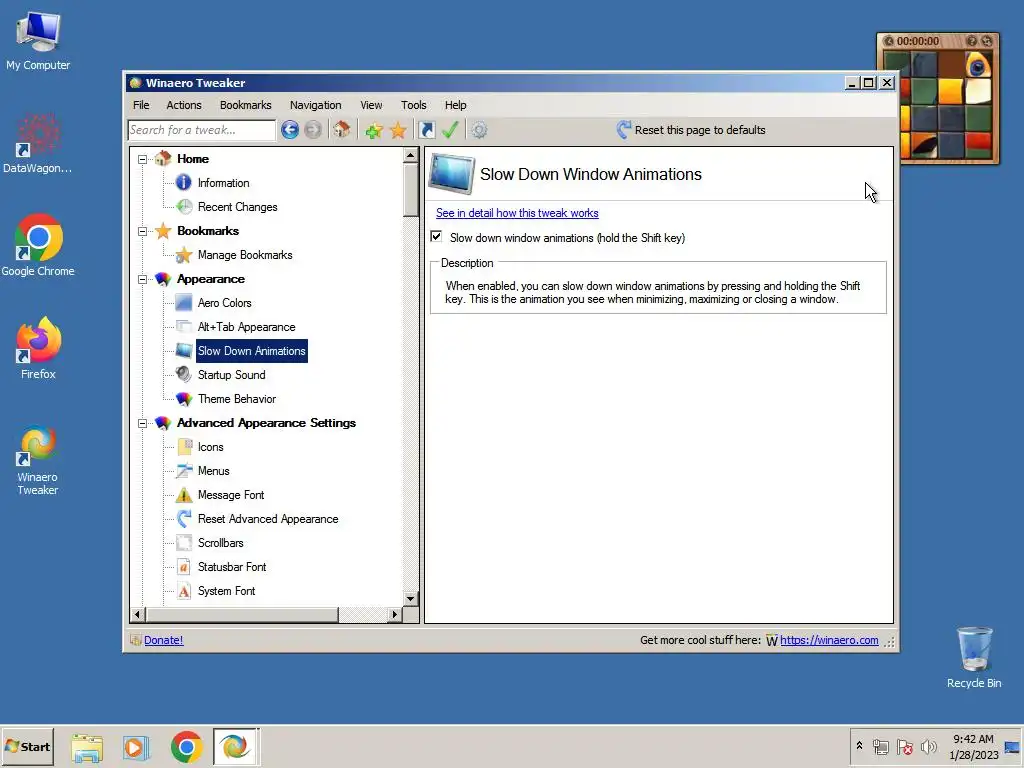The image size is (1024, 768).
Task: Click the Startup Sound speaker icon
Action: (184, 374)
